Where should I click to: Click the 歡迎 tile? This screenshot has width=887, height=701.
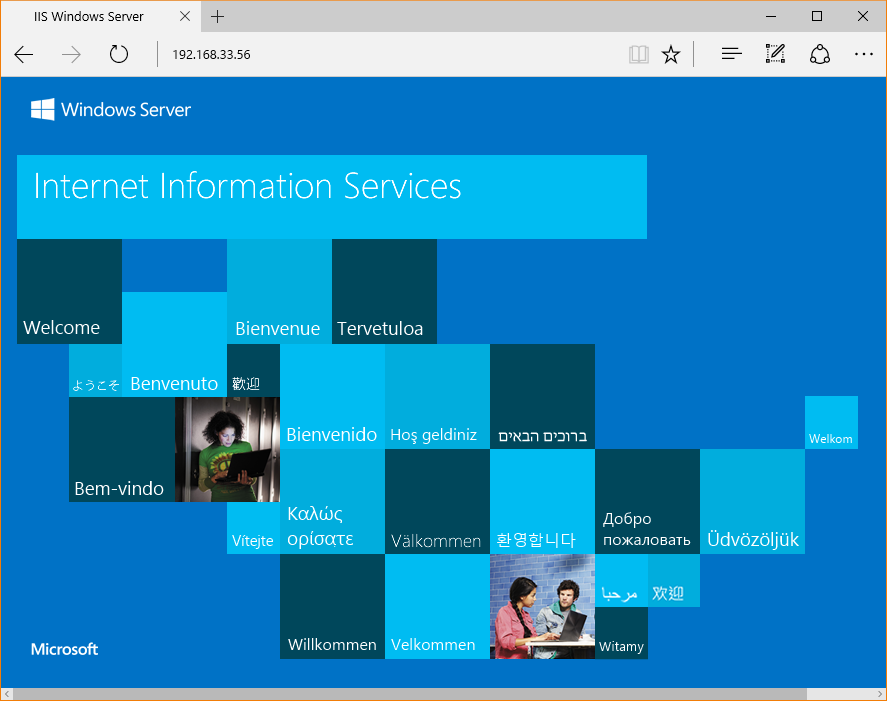click(253, 371)
